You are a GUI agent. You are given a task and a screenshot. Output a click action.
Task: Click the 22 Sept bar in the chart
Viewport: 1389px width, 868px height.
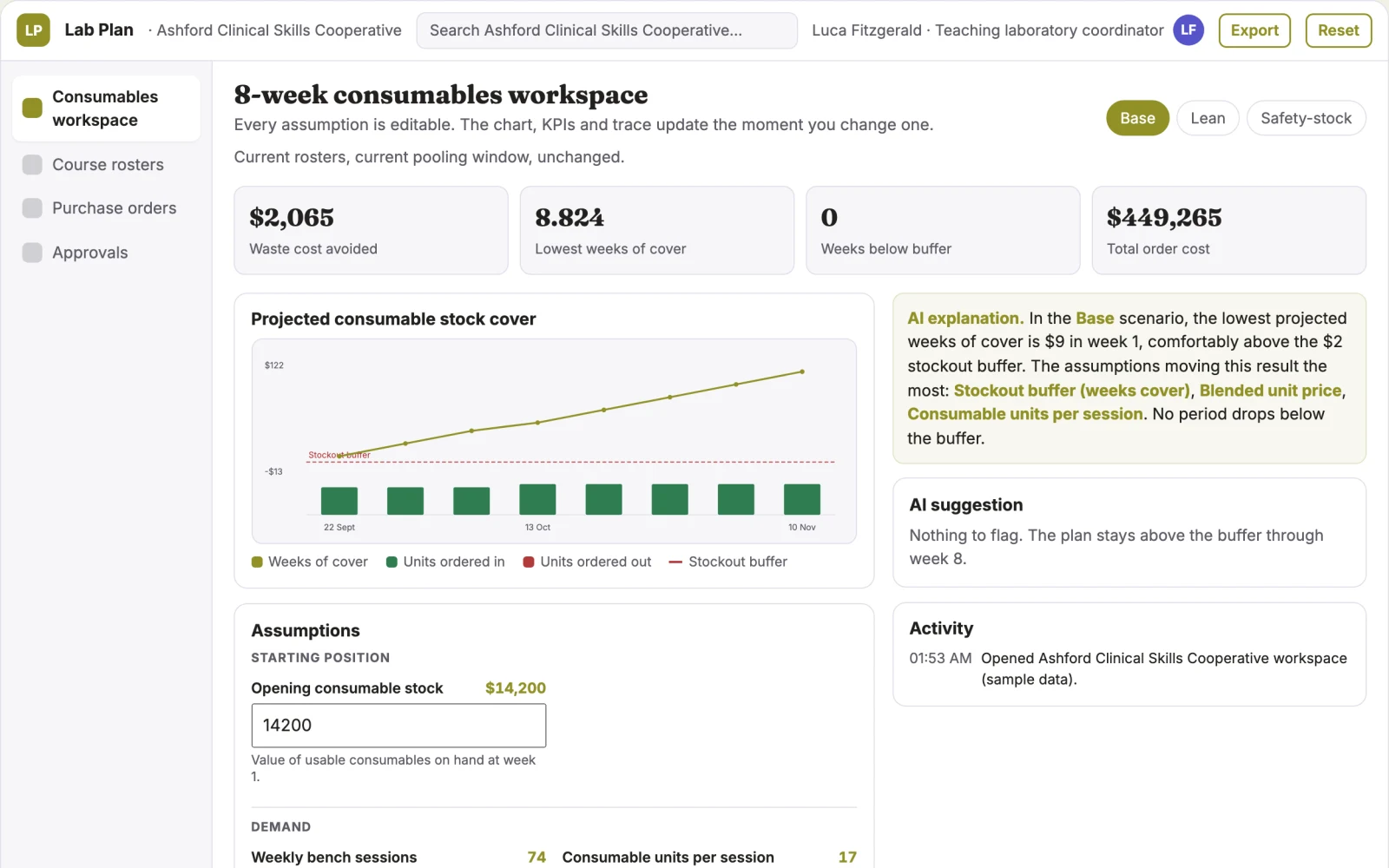(339, 501)
